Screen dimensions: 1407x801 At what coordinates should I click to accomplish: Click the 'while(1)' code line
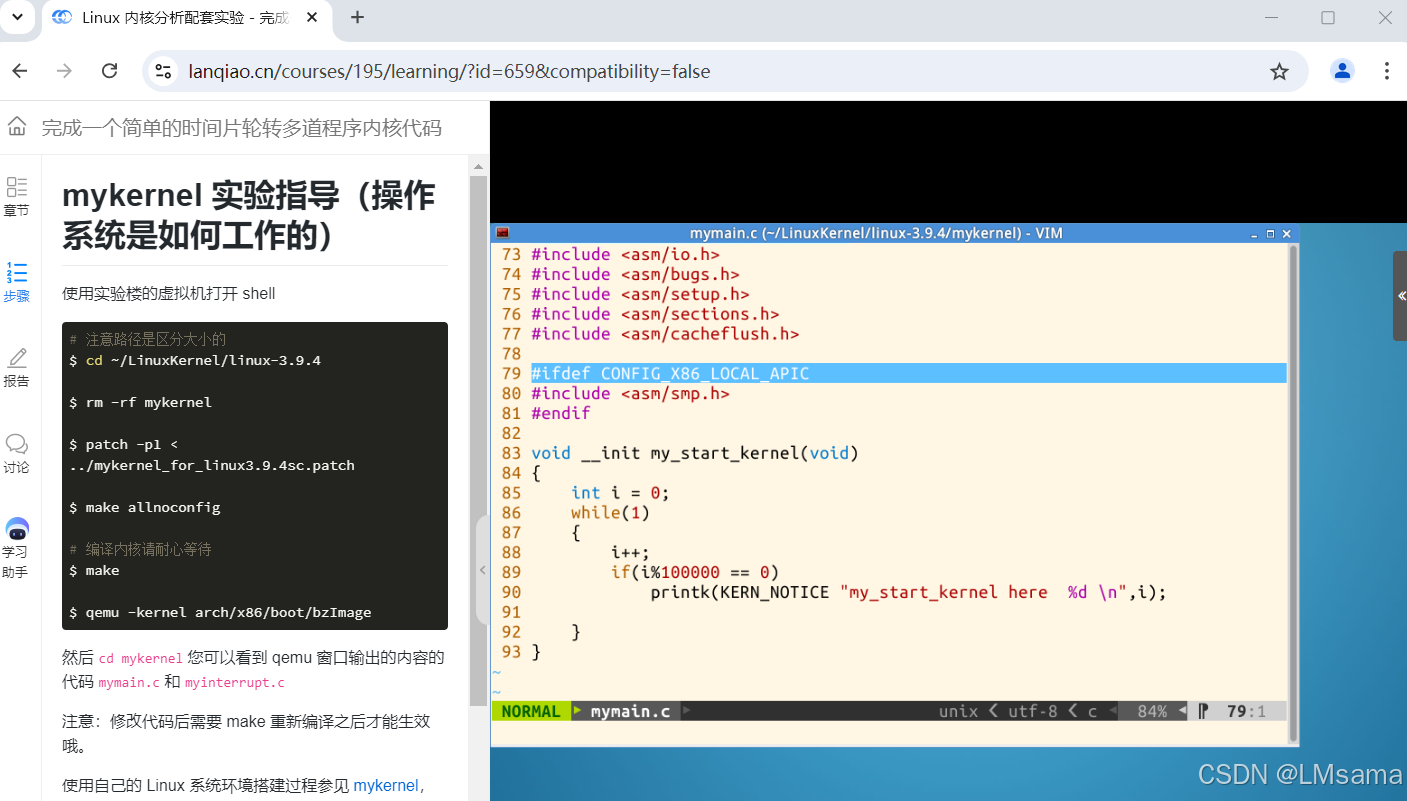(x=610, y=512)
